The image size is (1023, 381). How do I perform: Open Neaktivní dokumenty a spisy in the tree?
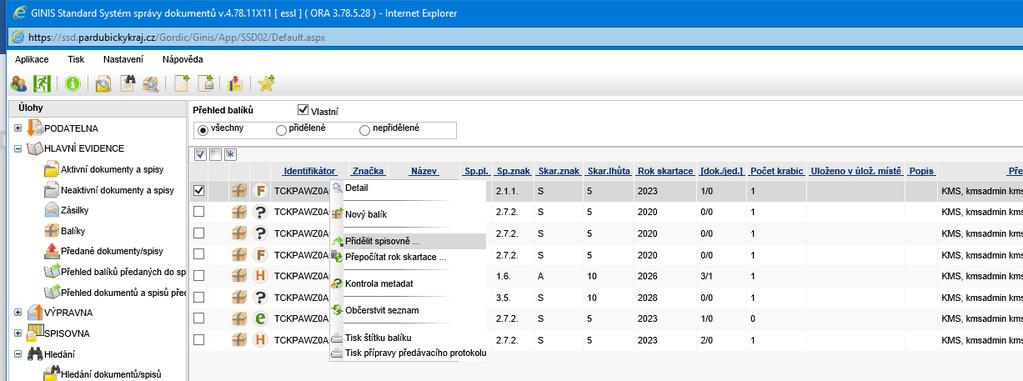(117, 190)
